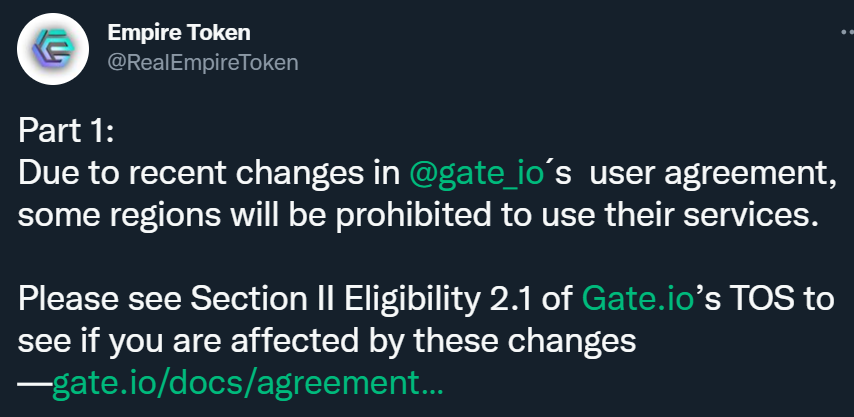Click the hexagonal E logo in avatar
This screenshot has height=417, width=854.
coord(53,48)
